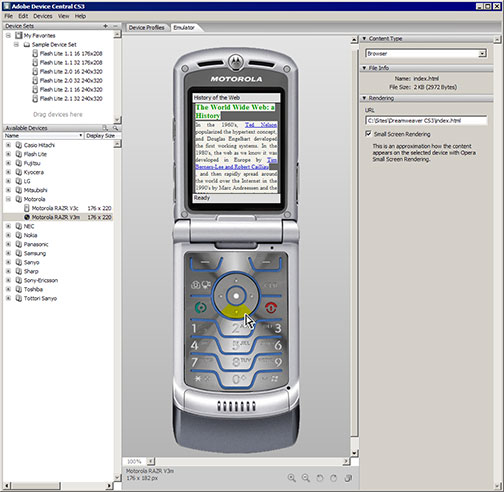Select Flash Lite 2.1 32 240x320 profile

point(71,98)
